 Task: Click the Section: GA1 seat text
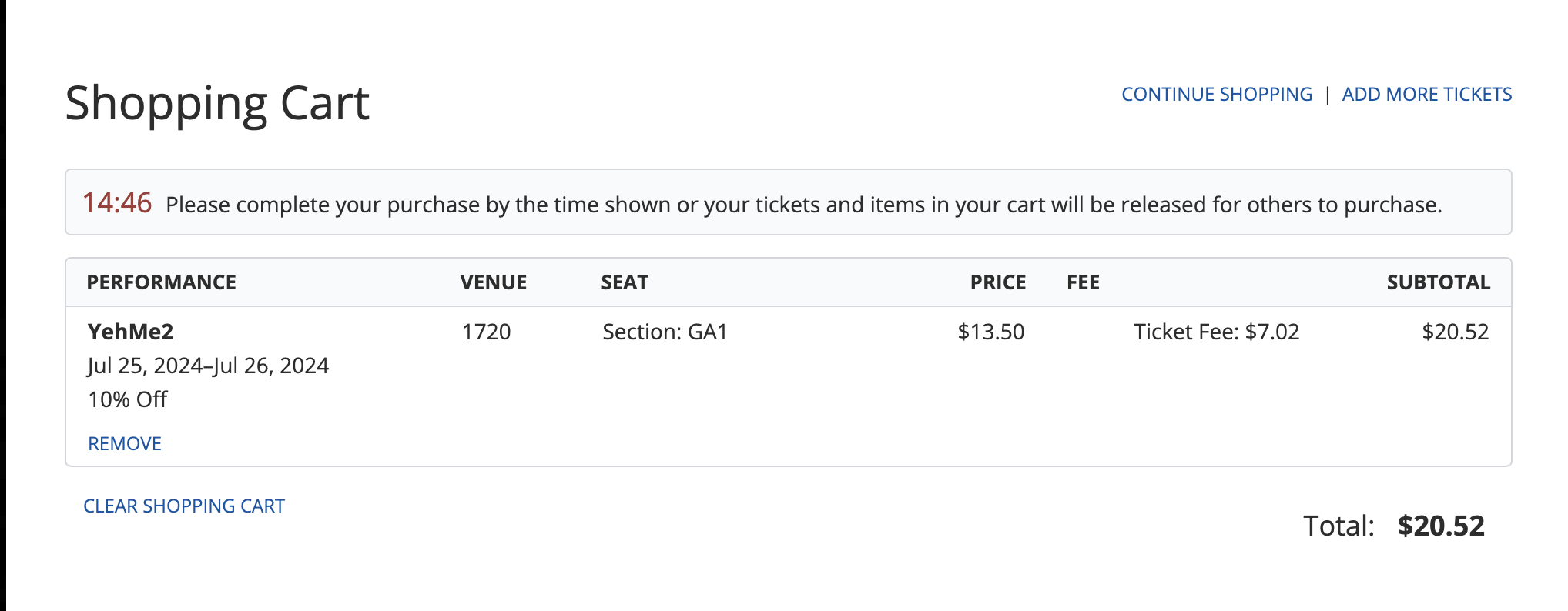click(x=665, y=332)
